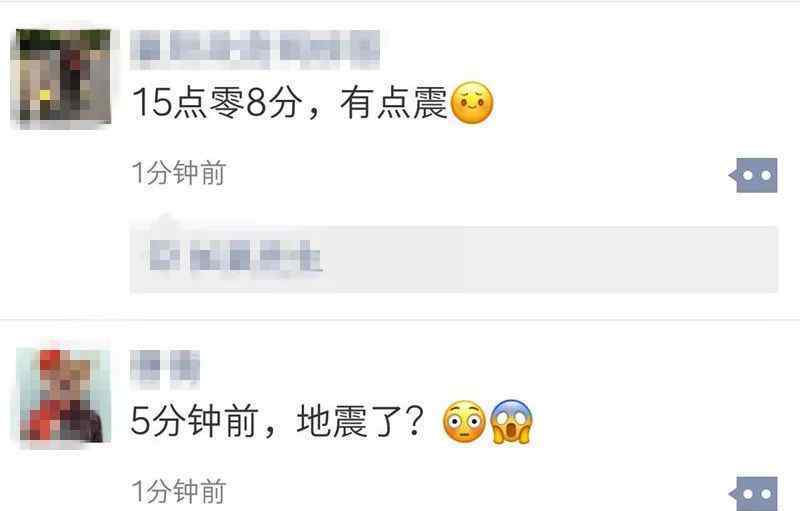Open avatar of the 15点零8分 poster
The height and width of the screenshot is (511, 800).
point(61,75)
